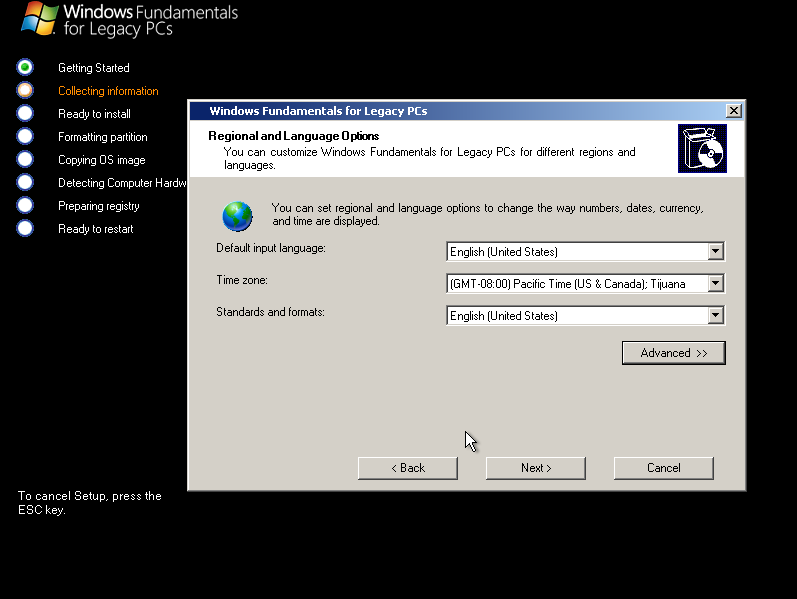Open the Advanced >> options
The image size is (797, 599).
click(673, 353)
